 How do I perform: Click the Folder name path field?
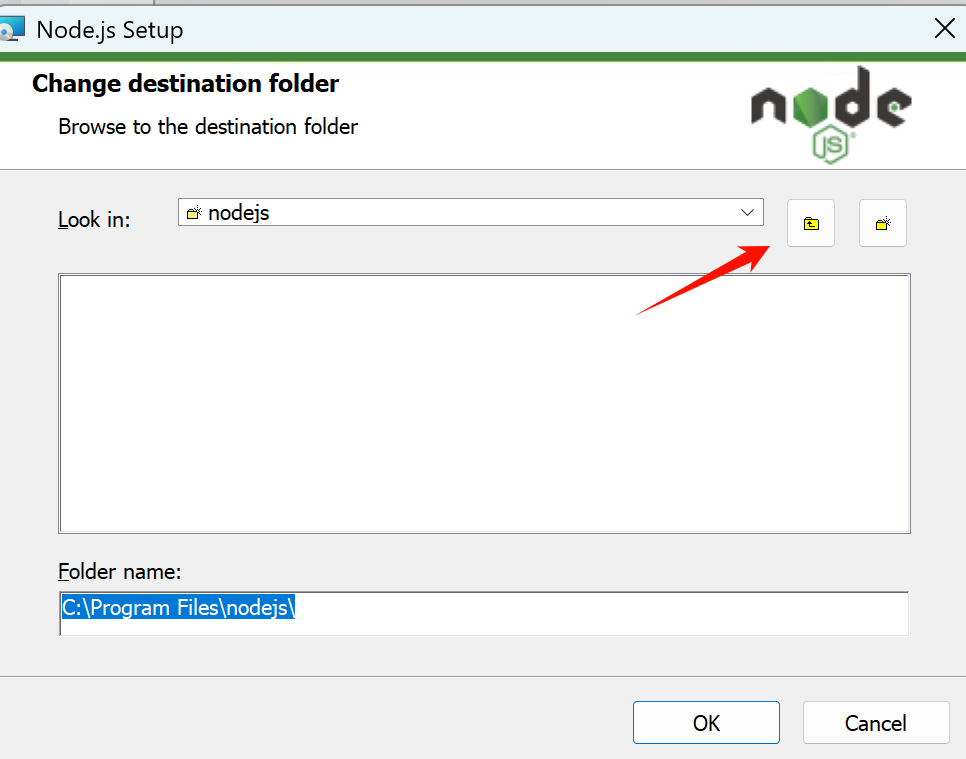coord(484,613)
